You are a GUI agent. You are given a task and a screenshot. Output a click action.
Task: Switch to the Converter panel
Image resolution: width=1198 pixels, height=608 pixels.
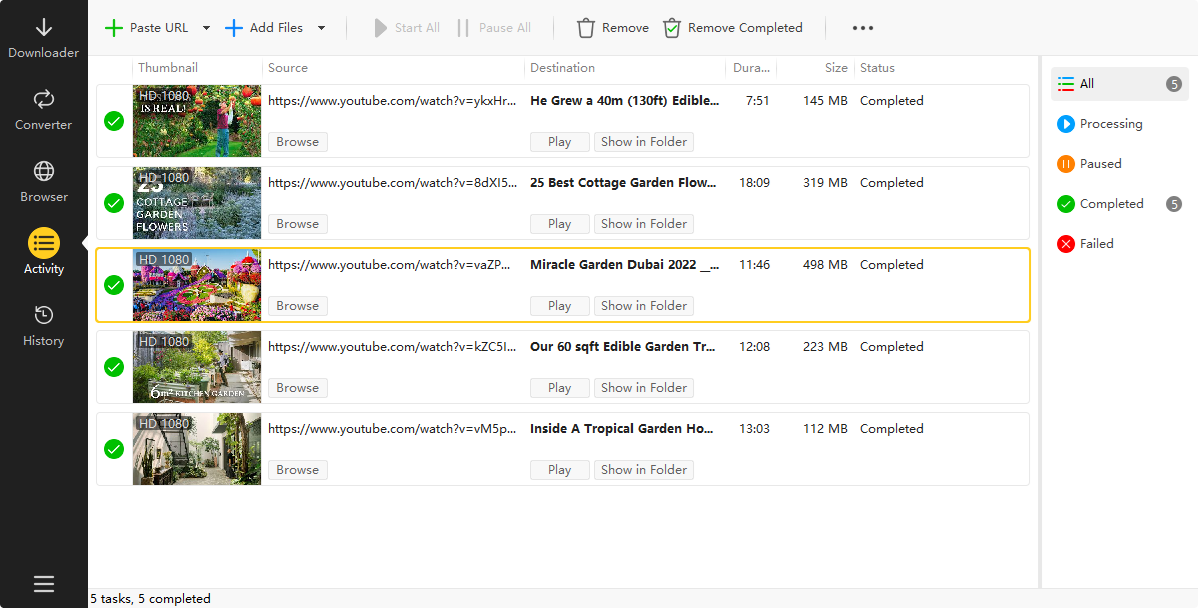[x=43, y=109]
